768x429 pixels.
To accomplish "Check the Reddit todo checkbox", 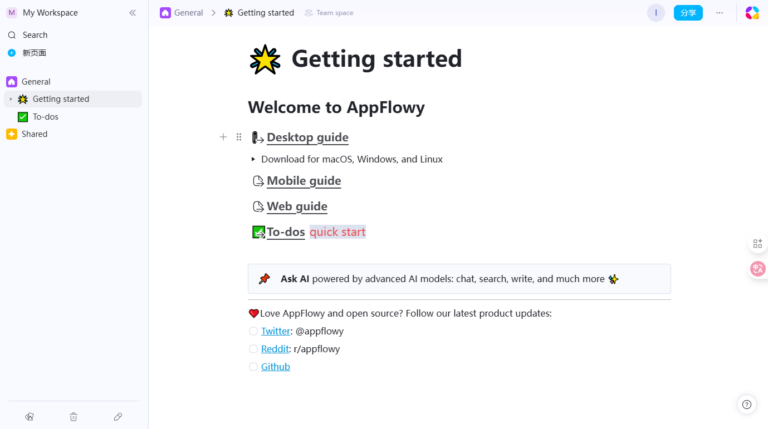I will 253,349.
